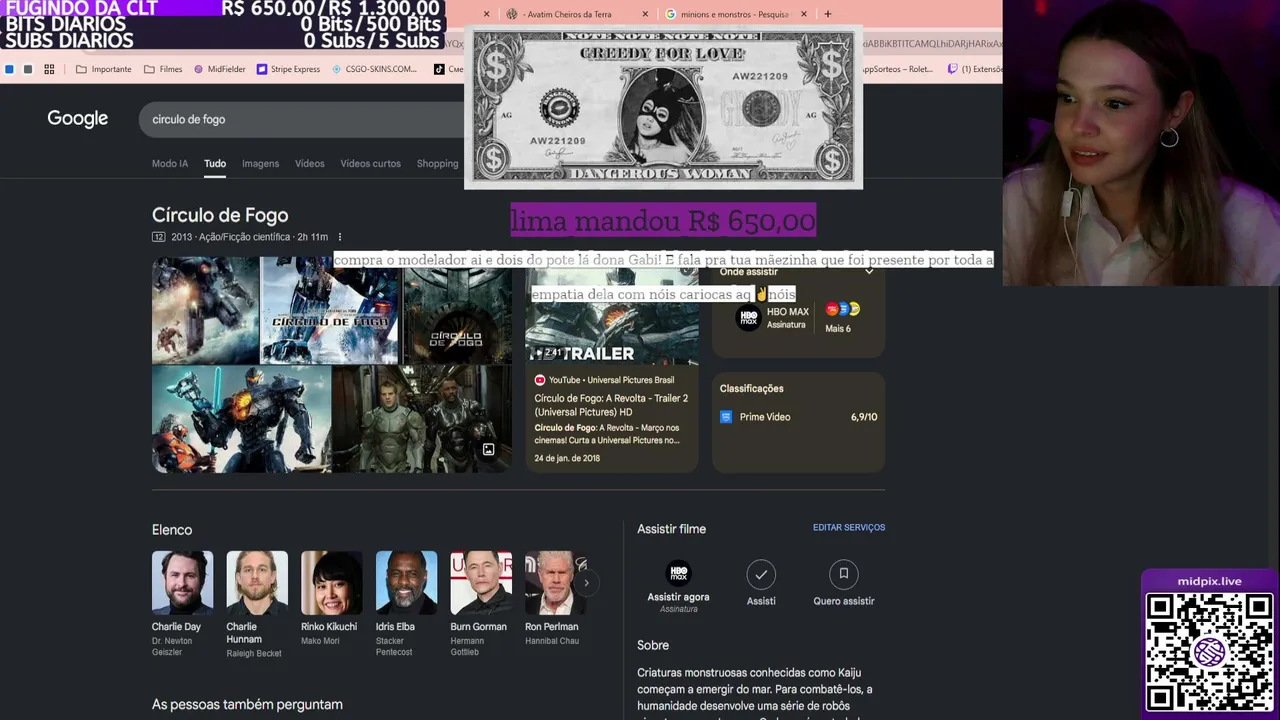The image size is (1280, 720).
Task: Click the TikTok bookmark icon
Action: pos(439,69)
